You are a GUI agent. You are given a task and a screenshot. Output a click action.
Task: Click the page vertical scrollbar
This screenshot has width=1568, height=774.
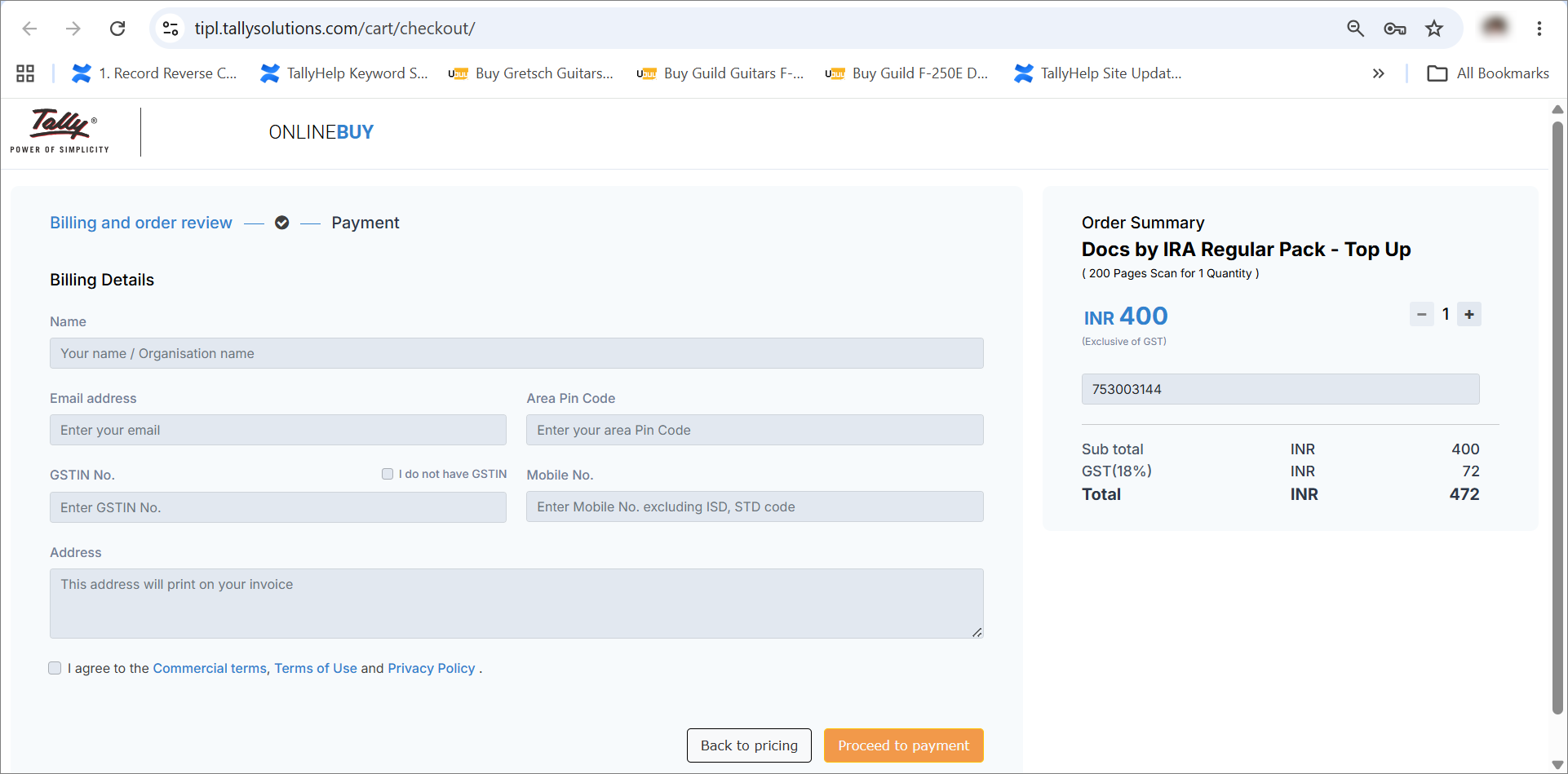(x=1557, y=418)
